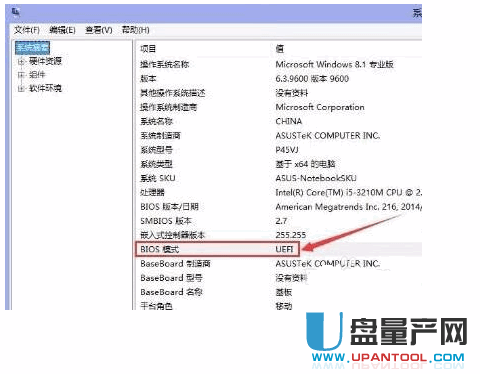
Task: Select the 操作系统制造商 row
Action: pyautogui.click(x=168, y=107)
